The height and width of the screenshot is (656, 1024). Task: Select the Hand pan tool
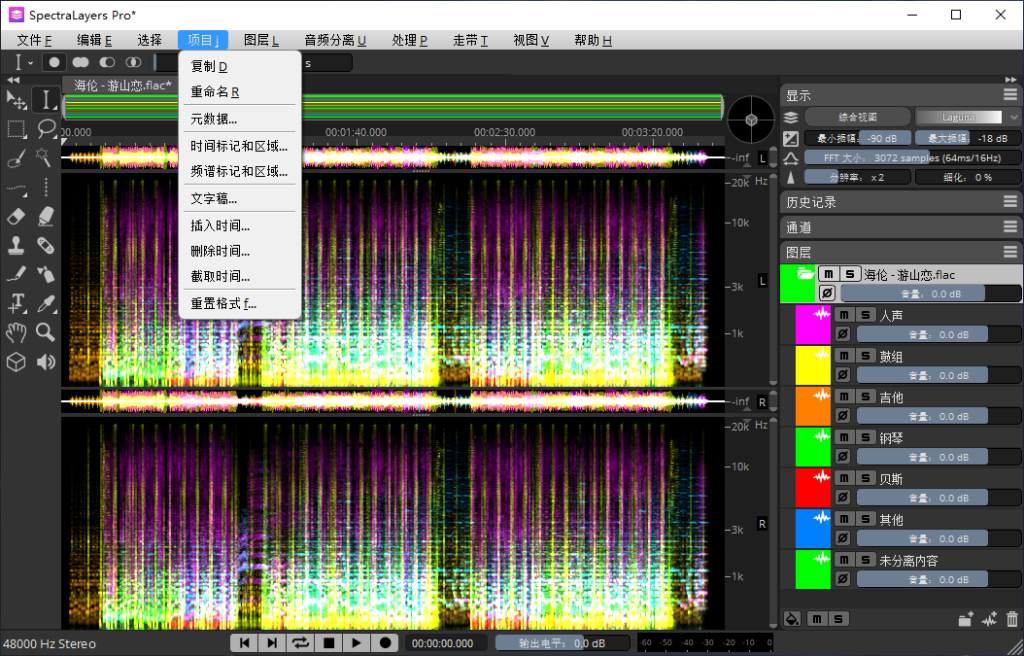tap(16, 333)
